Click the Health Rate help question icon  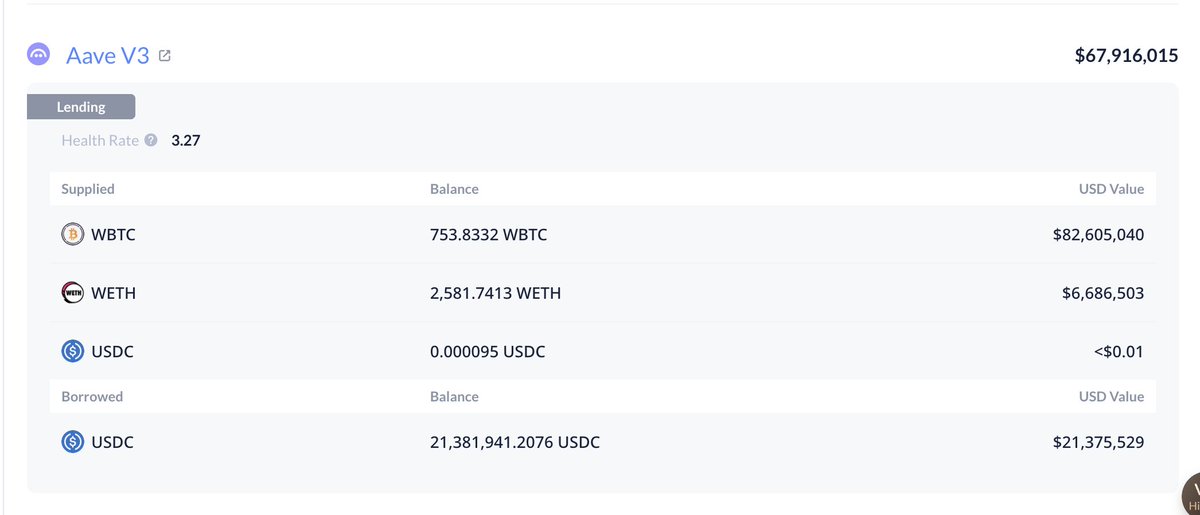151,141
